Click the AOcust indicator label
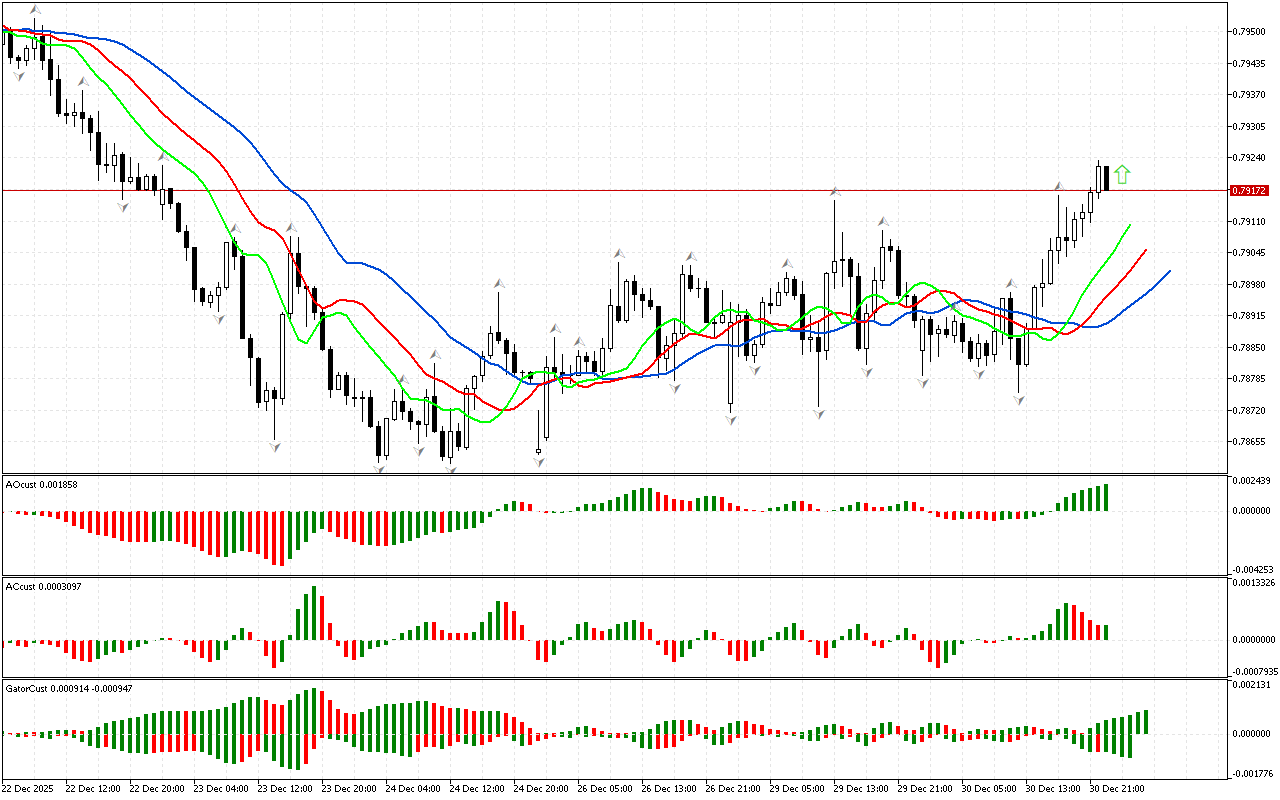The width and height of the screenshot is (1280, 800). click(x=41, y=485)
